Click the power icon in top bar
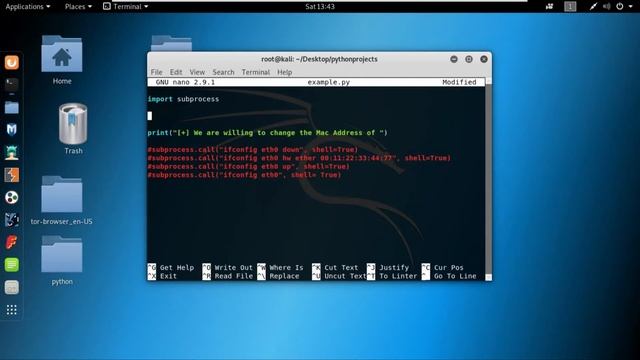The height and width of the screenshot is (360, 640). pos(620,7)
